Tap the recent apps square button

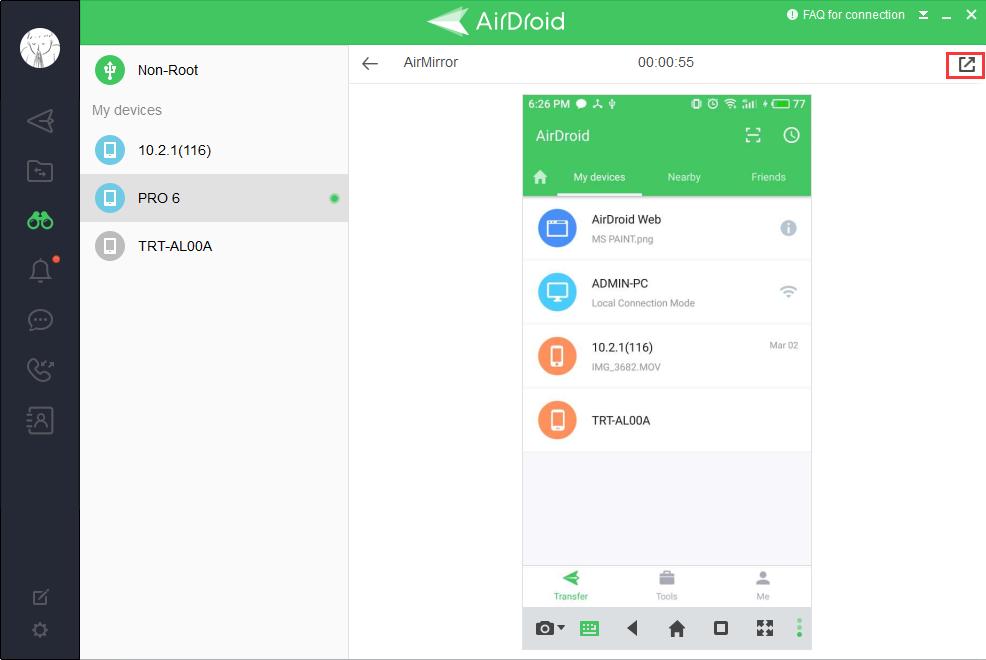coord(721,628)
